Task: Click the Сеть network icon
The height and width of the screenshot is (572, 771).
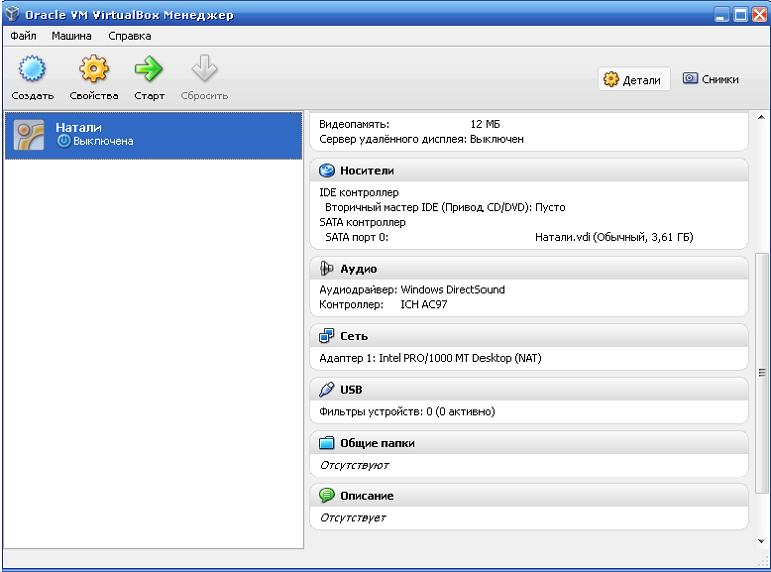Action: 326,336
